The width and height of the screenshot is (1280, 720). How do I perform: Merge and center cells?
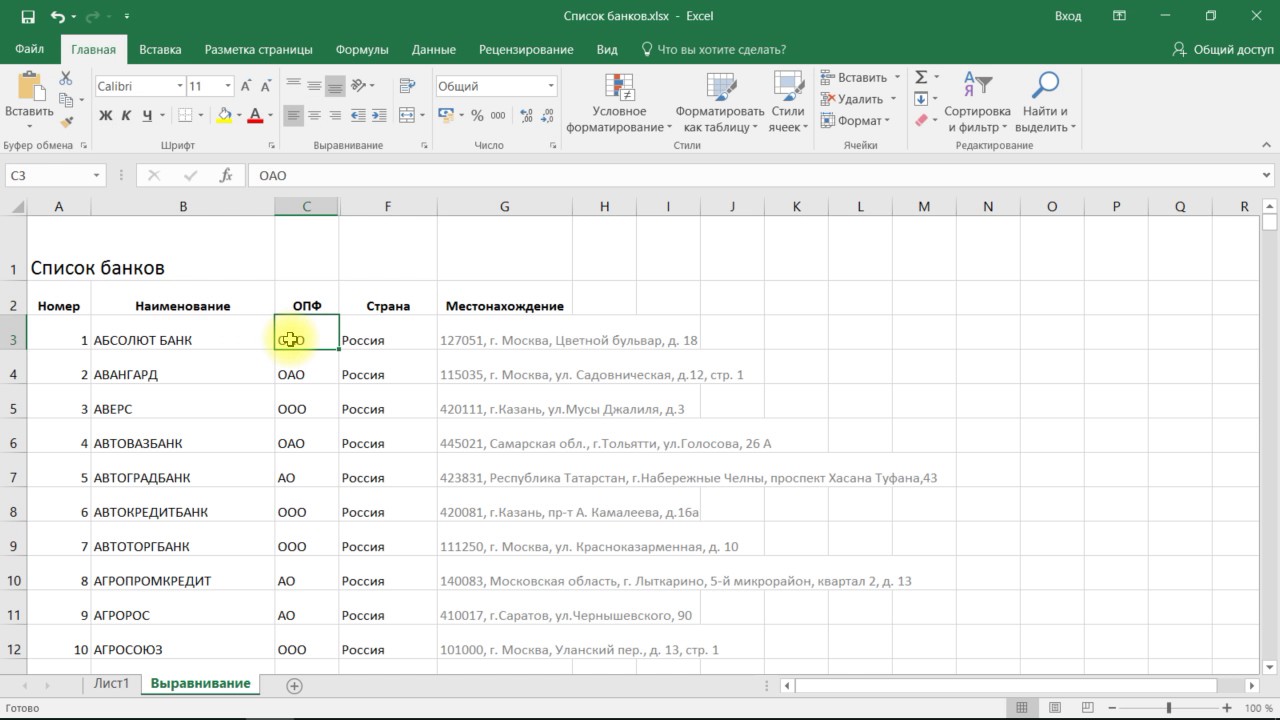tap(406, 116)
